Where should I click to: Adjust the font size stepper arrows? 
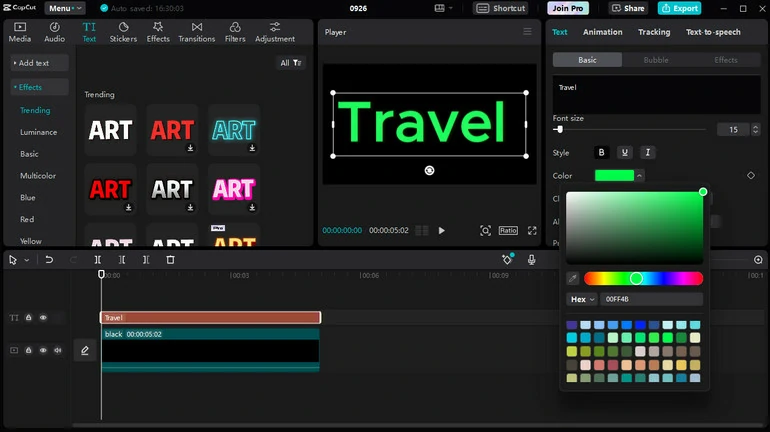(x=755, y=130)
